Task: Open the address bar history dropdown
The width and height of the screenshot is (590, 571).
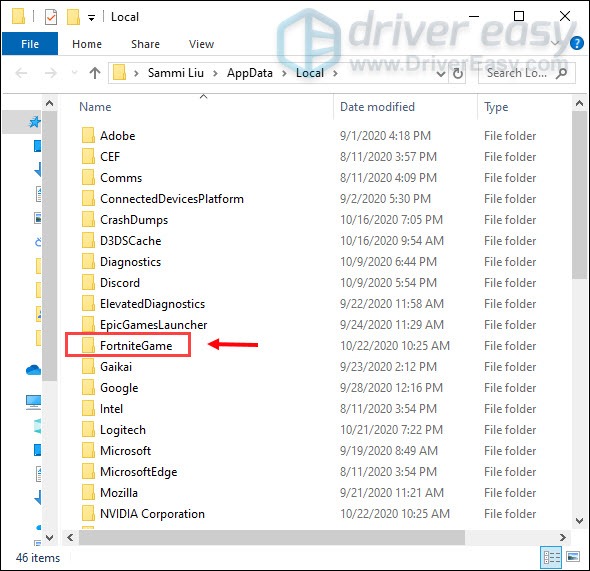Action: coord(441,74)
